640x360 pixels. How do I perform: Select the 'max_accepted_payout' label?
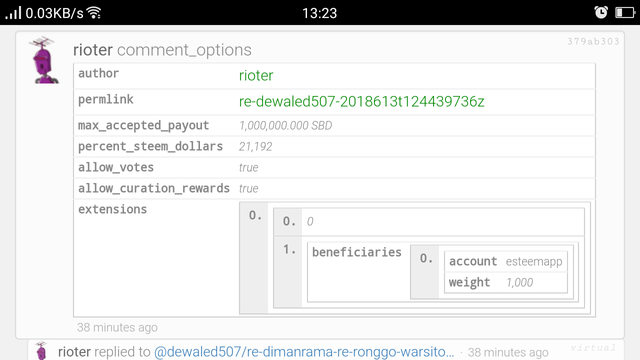(x=143, y=126)
